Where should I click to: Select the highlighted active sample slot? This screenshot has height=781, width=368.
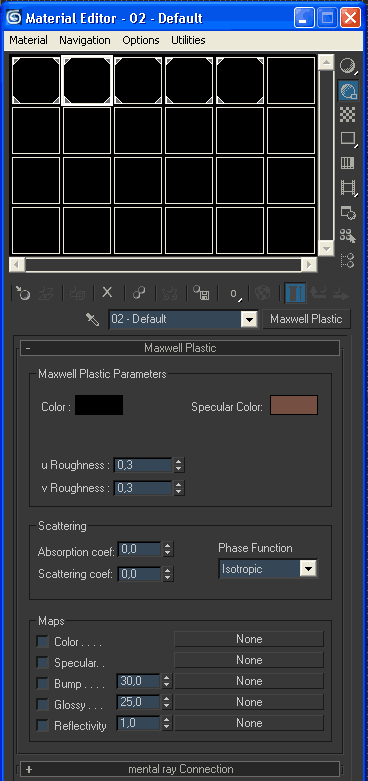click(87, 80)
